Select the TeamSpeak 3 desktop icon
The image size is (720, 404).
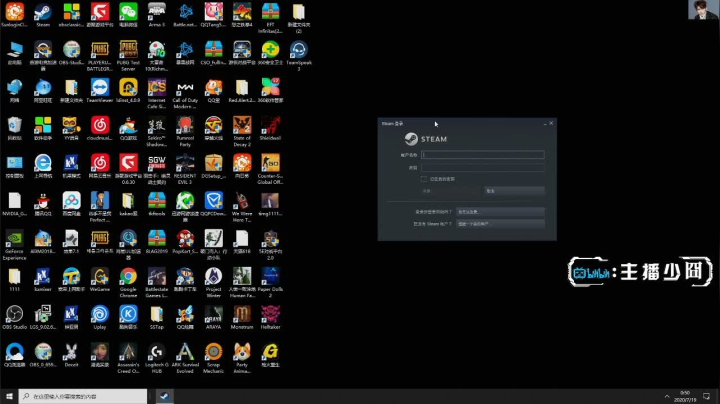pos(298,56)
